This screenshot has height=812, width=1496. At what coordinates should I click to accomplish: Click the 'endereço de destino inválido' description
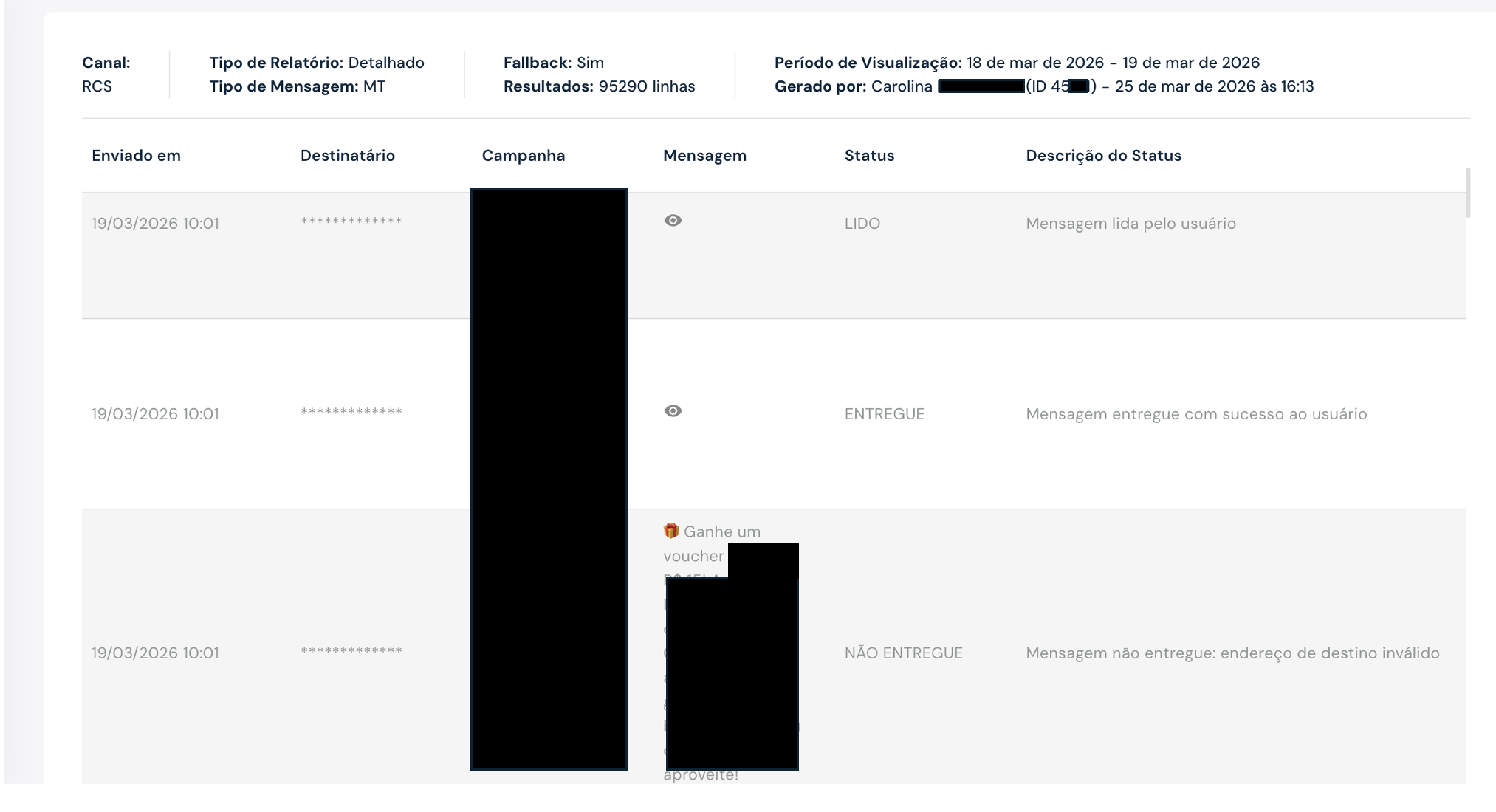coord(1232,653)
